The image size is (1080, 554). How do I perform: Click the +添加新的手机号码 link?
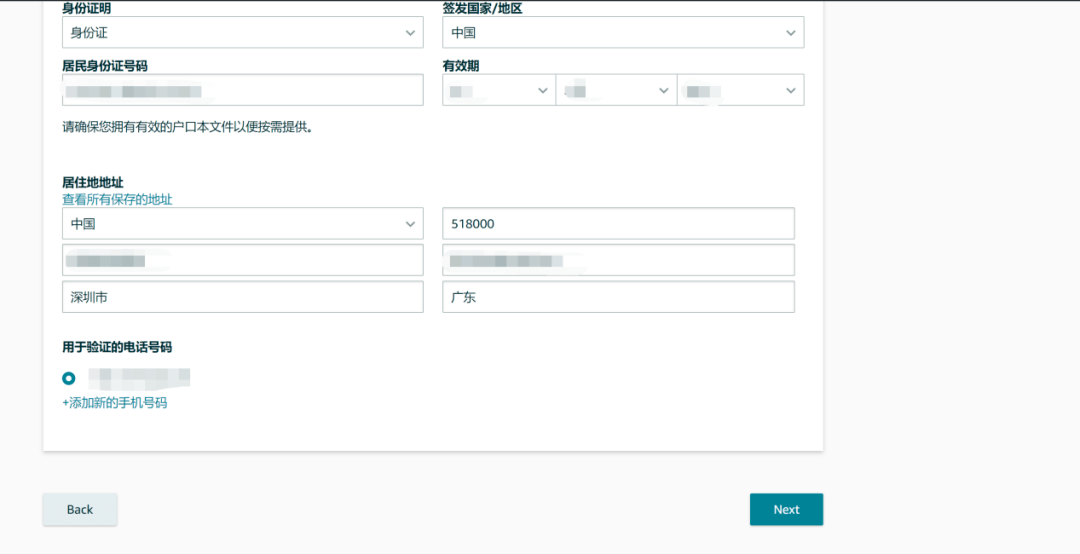click(x=114, y=403)
